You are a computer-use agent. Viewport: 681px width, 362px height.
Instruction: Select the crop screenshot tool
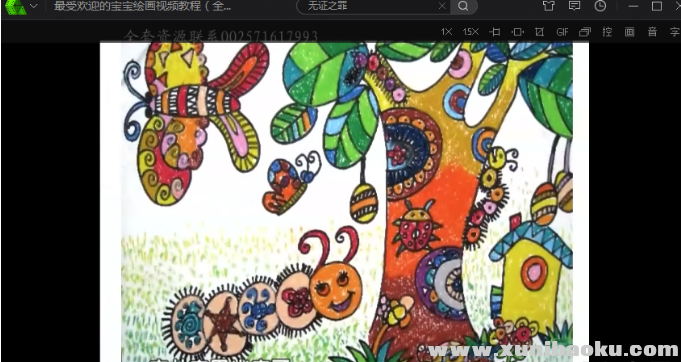539,32
